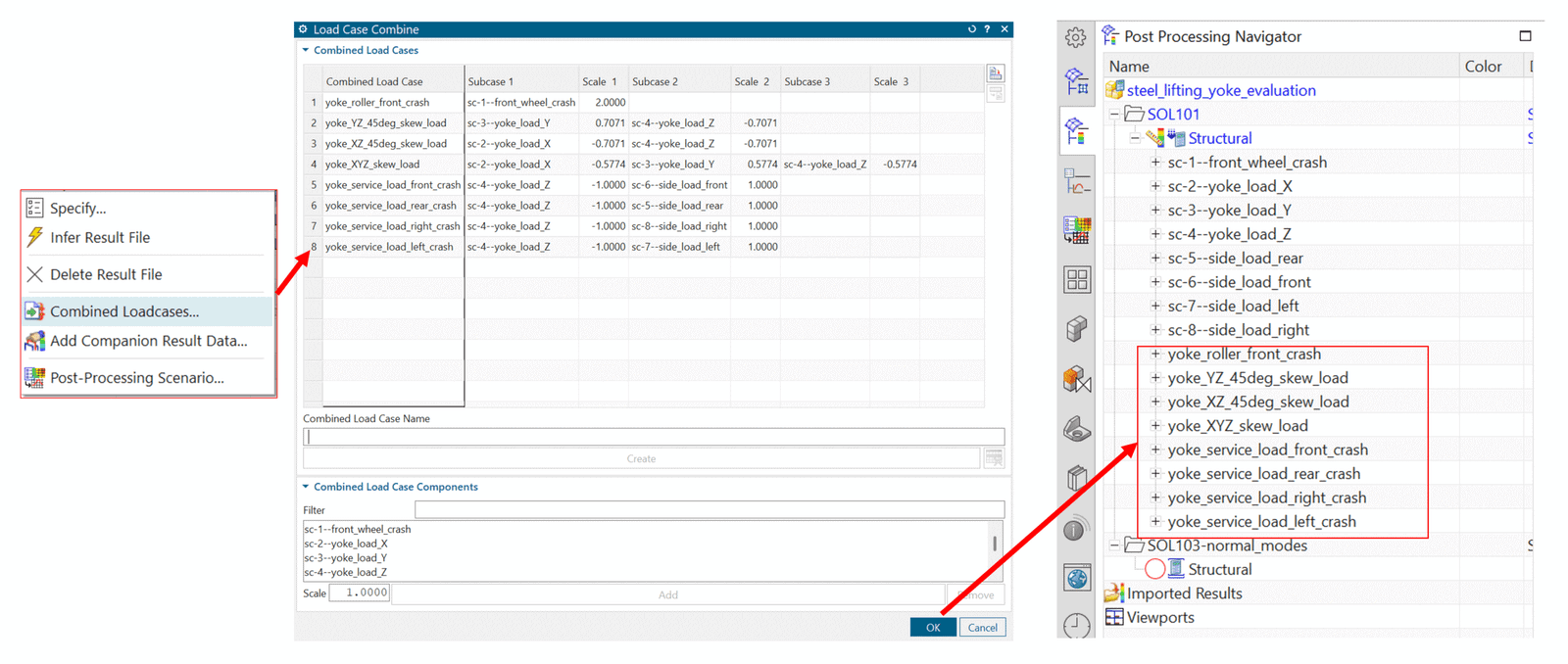Image resolution: width=1568 pixels, height=664 pixels.
Task: Click the Specify list icon
Action: point(34,208)
